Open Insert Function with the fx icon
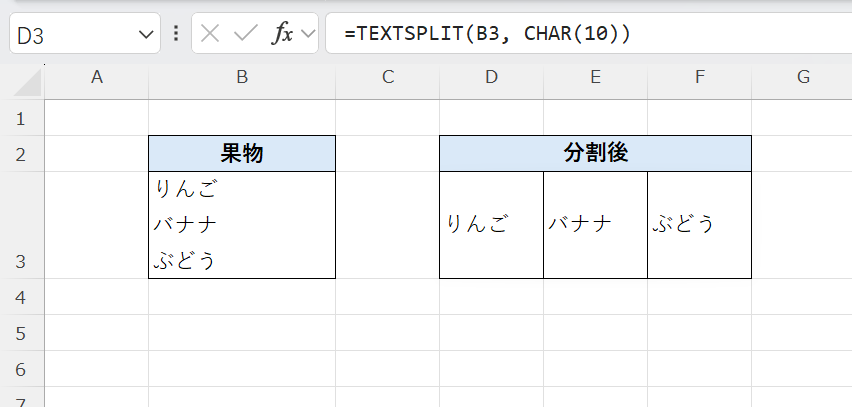Image resolution: width=852 pixels, height=407 pixels. click(283, 33)
